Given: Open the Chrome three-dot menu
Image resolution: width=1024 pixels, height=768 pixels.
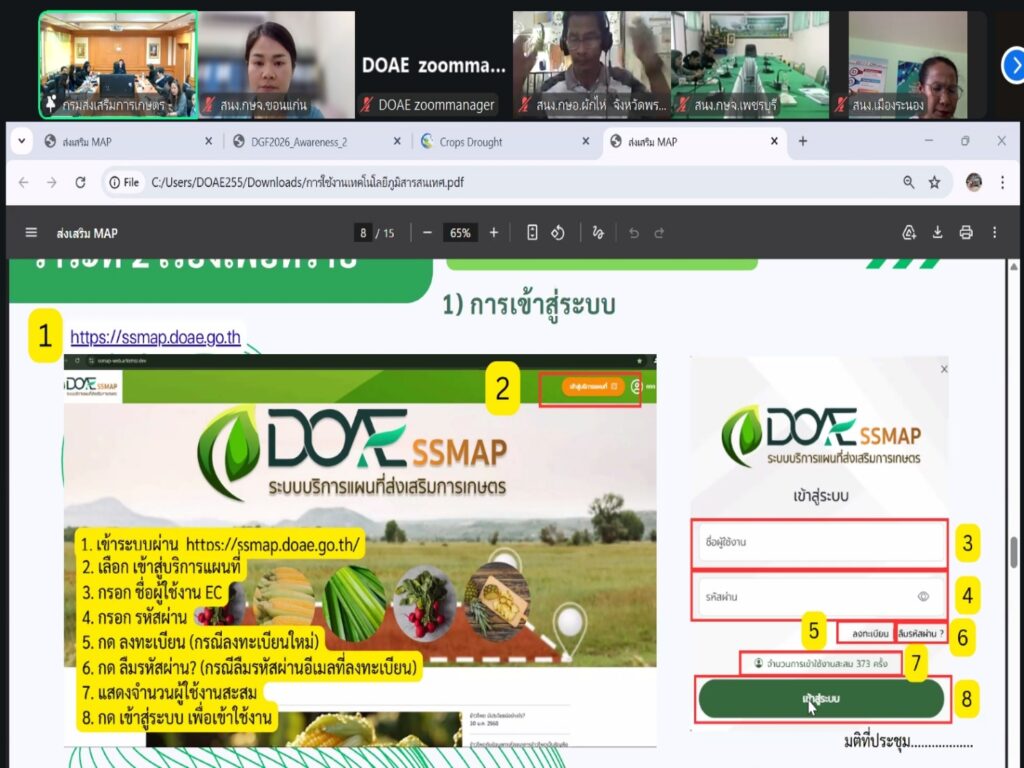Looking at the screenshot, I should [1002, 182].
